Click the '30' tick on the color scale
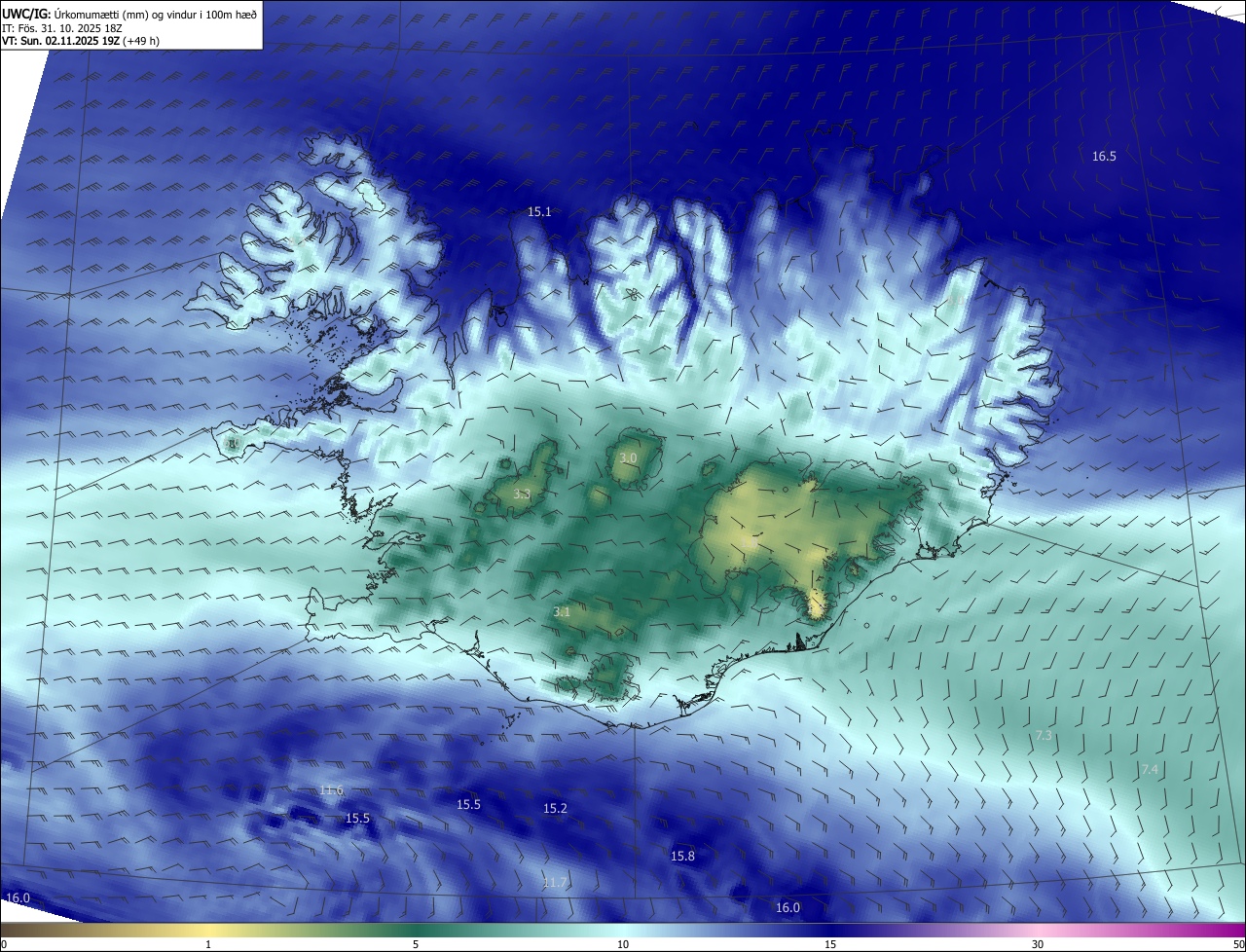The image size is (1246, 952). point(1038,944)
